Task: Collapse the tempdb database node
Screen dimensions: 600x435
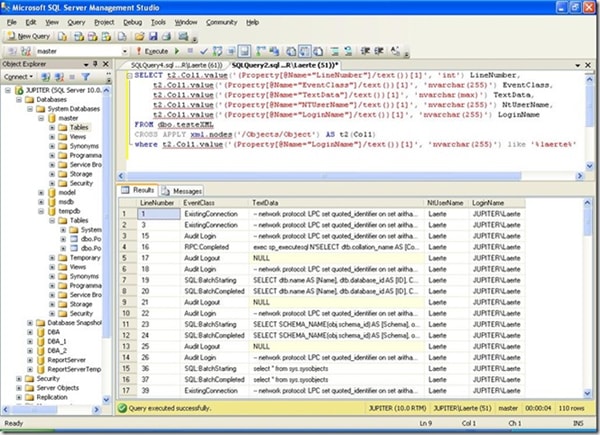Action: click(41, 211)
